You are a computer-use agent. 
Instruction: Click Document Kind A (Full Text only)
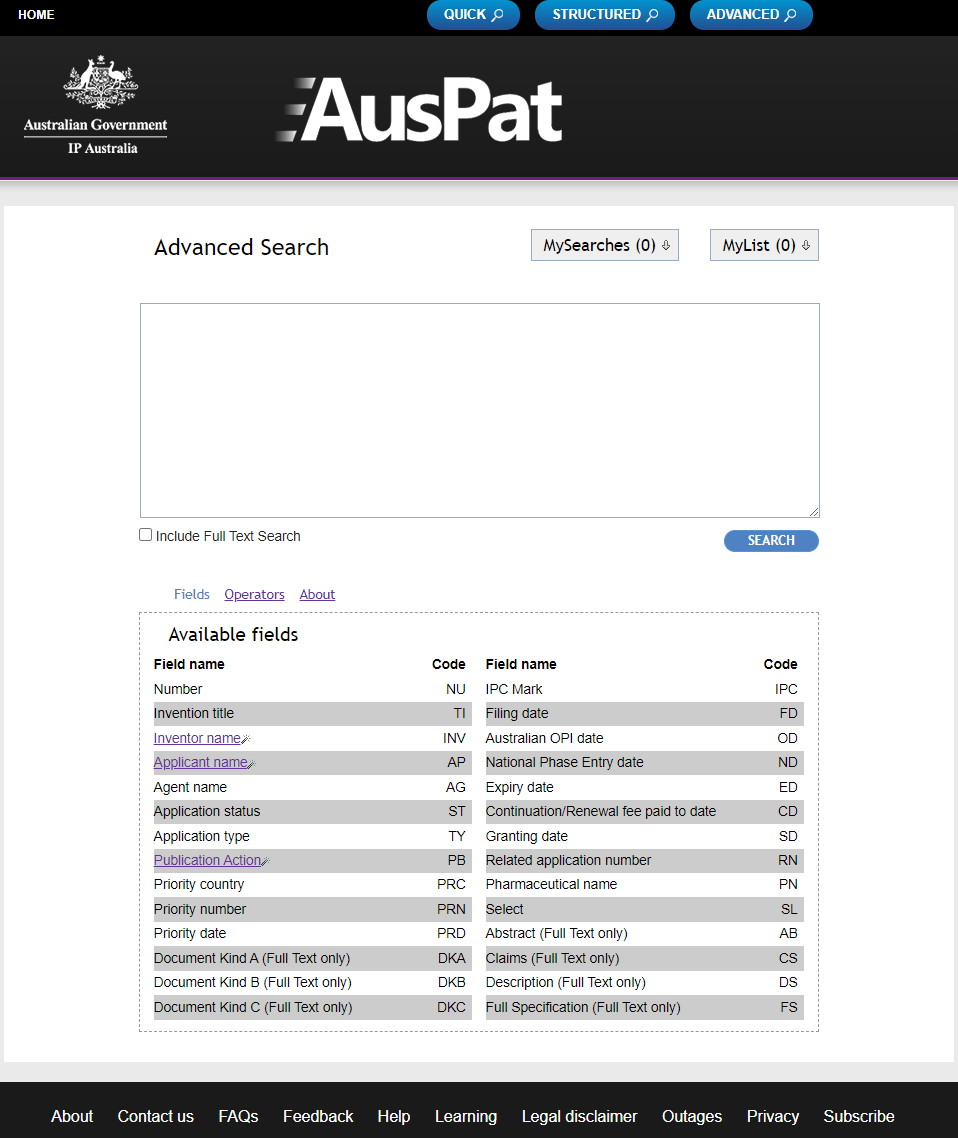click(252, 958)
